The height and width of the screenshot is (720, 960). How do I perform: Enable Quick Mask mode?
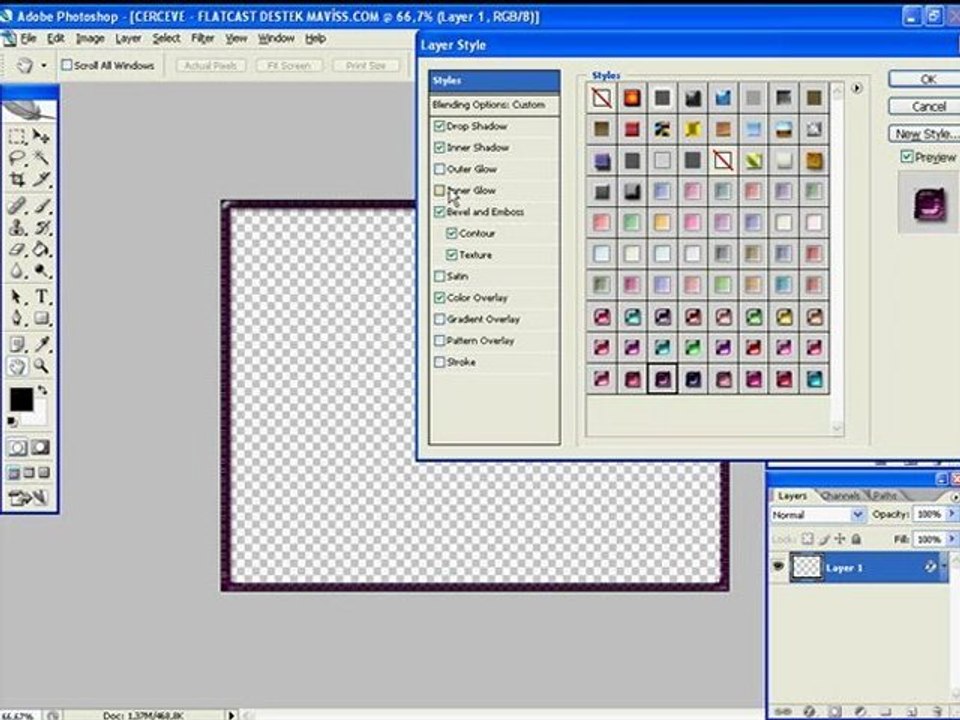coord(41,448)
